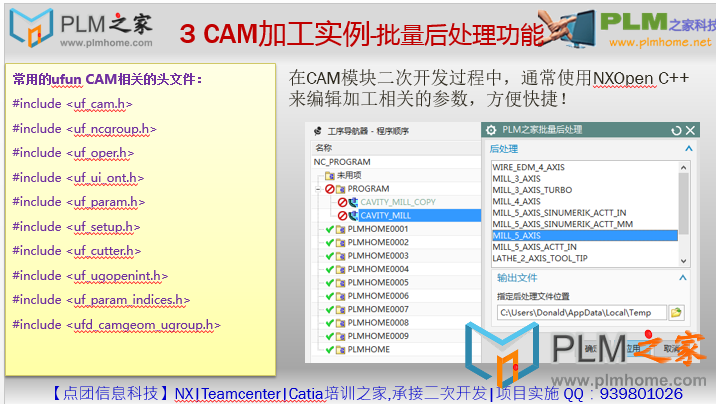Select the last PLMHOME program group
The height and width of the screenshot is (404, 716).
tap(369, 349)
